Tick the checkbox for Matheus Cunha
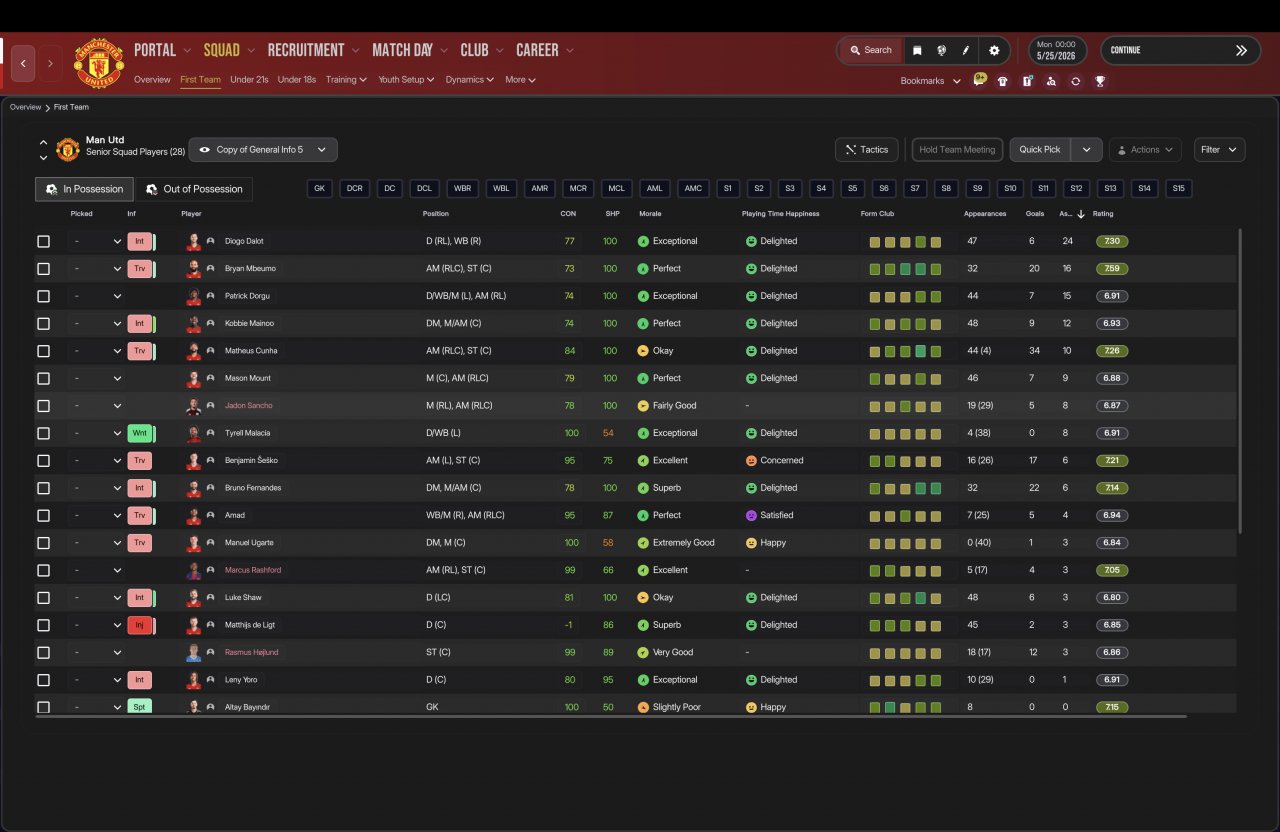The width and height of the screenshot is (1280, 832). [x=43, y=351]
